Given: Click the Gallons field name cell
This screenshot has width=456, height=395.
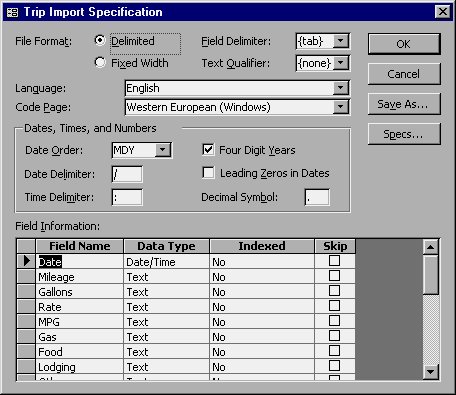Looking at the screenshot, I should (80, 292).
